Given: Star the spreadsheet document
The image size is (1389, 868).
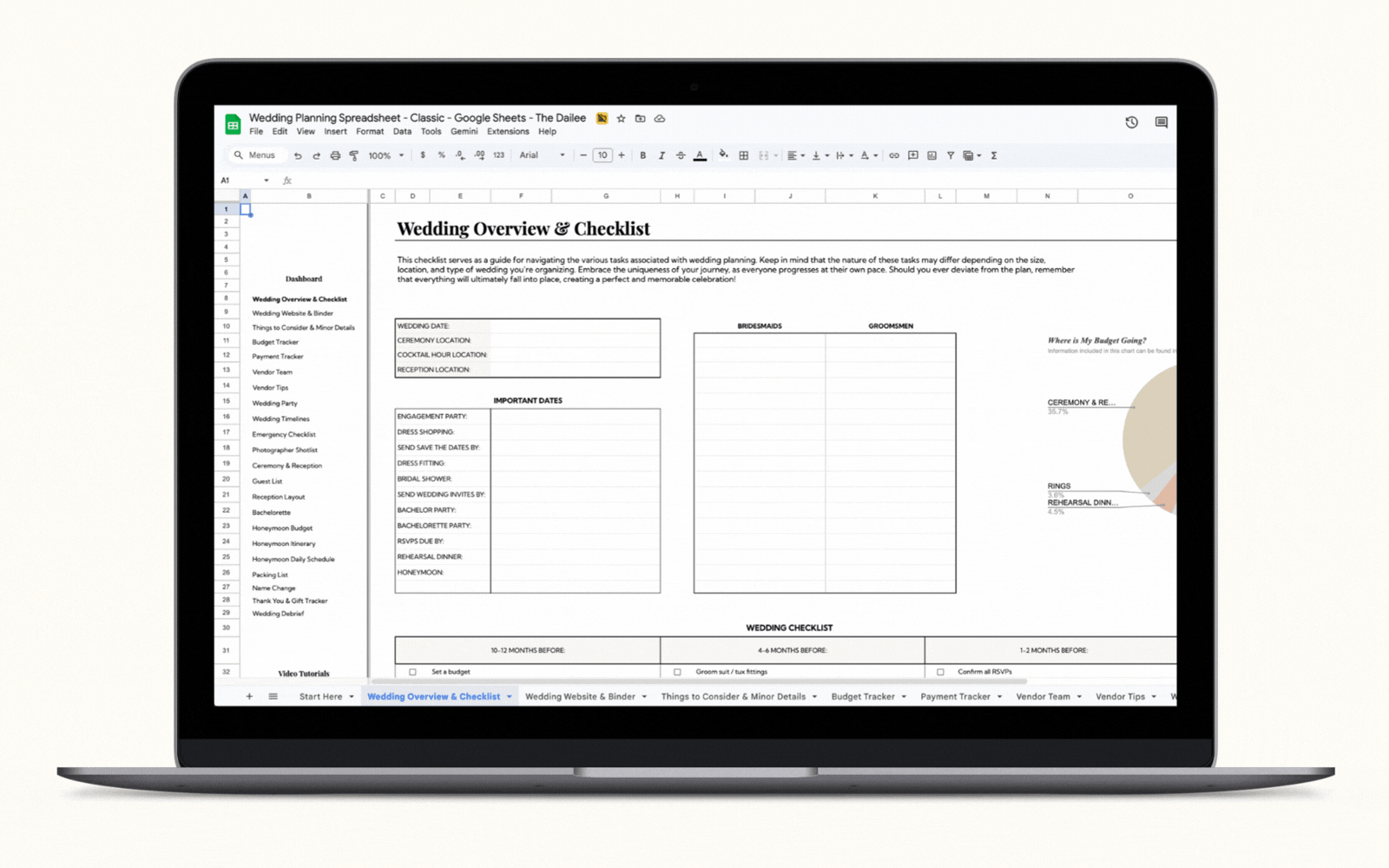Looking at the screenshot, I should [621, 119].
